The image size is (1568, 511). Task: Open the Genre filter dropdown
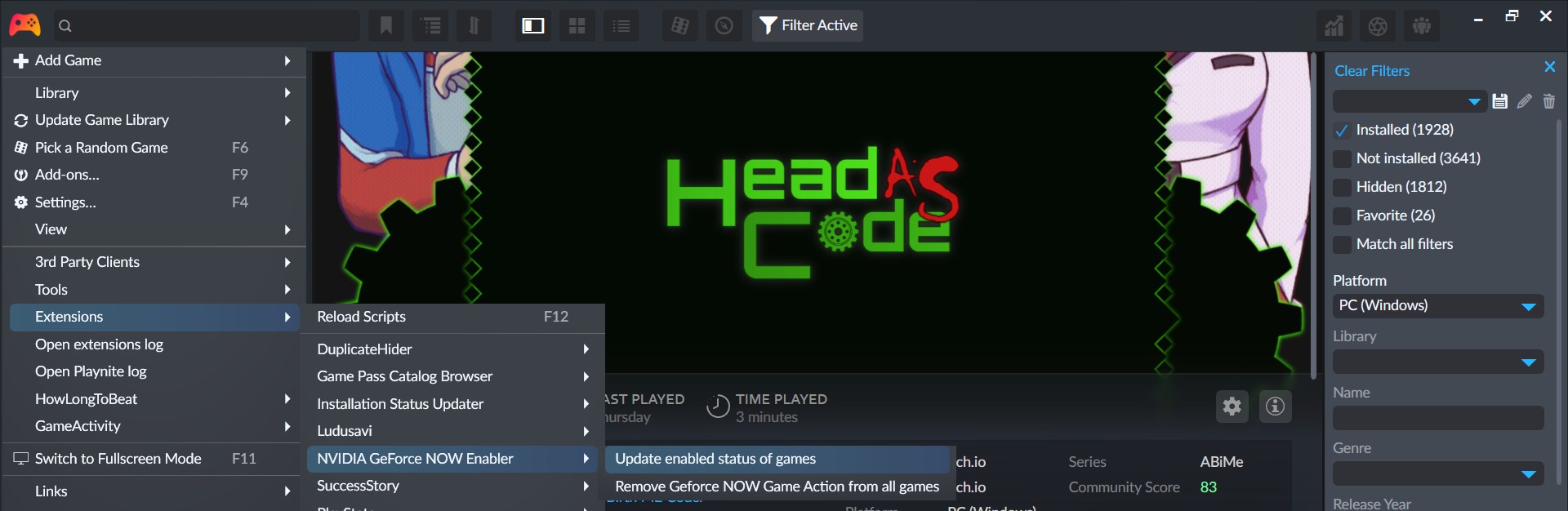point(1438,473)
